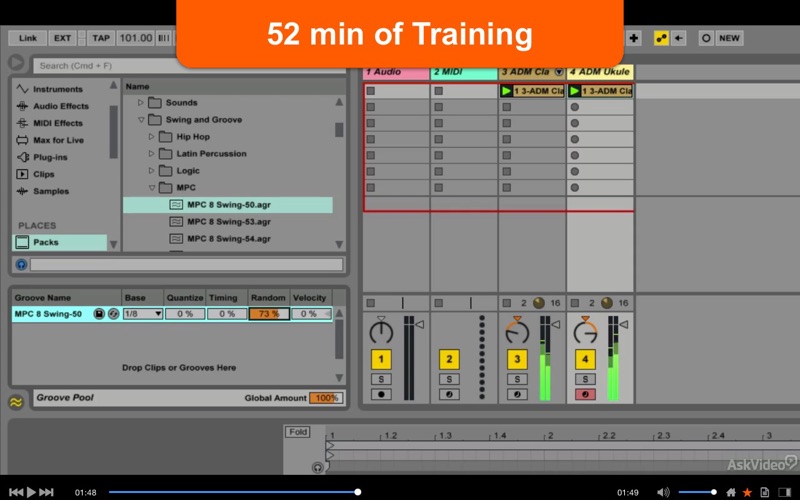This screenshot has width=800, height=500.
Task: Click the TAP tempo button
Action: [101, 38]
